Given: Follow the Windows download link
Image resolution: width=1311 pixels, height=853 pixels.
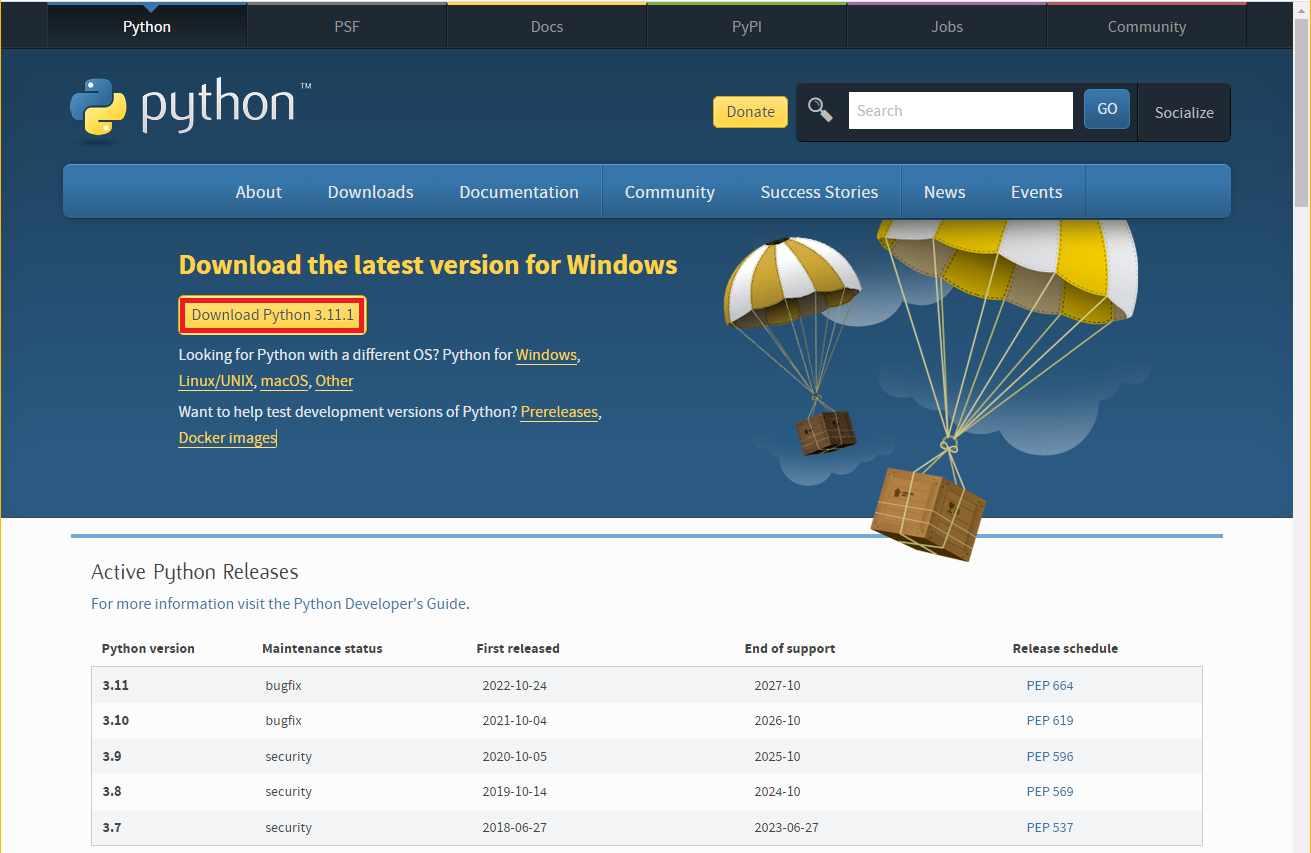Looking at the screenshot, I should pos(546,355).
